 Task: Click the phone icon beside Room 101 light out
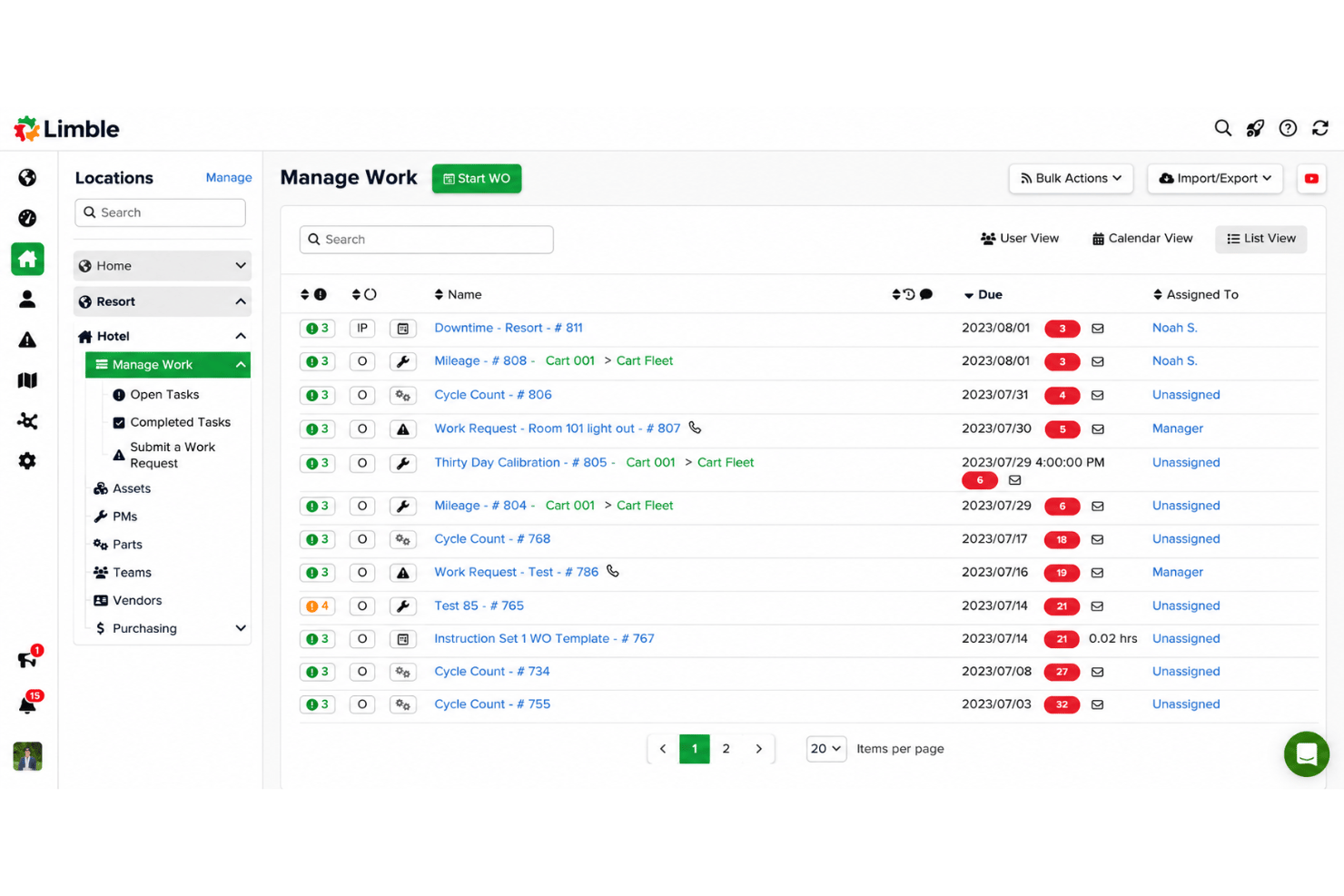pos(695,428)
